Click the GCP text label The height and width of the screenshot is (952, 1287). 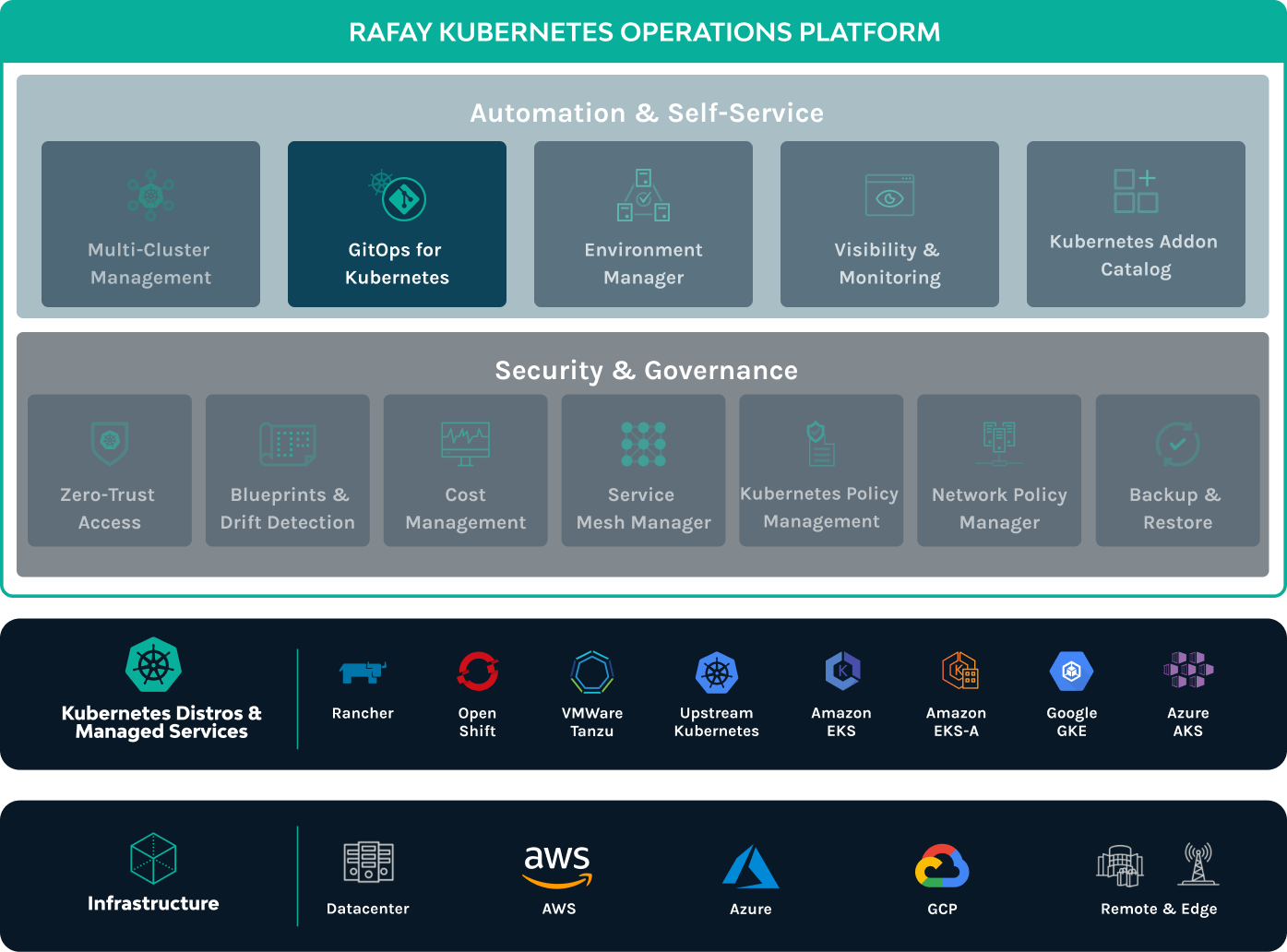pyautogui.click(x=942, y=909)
